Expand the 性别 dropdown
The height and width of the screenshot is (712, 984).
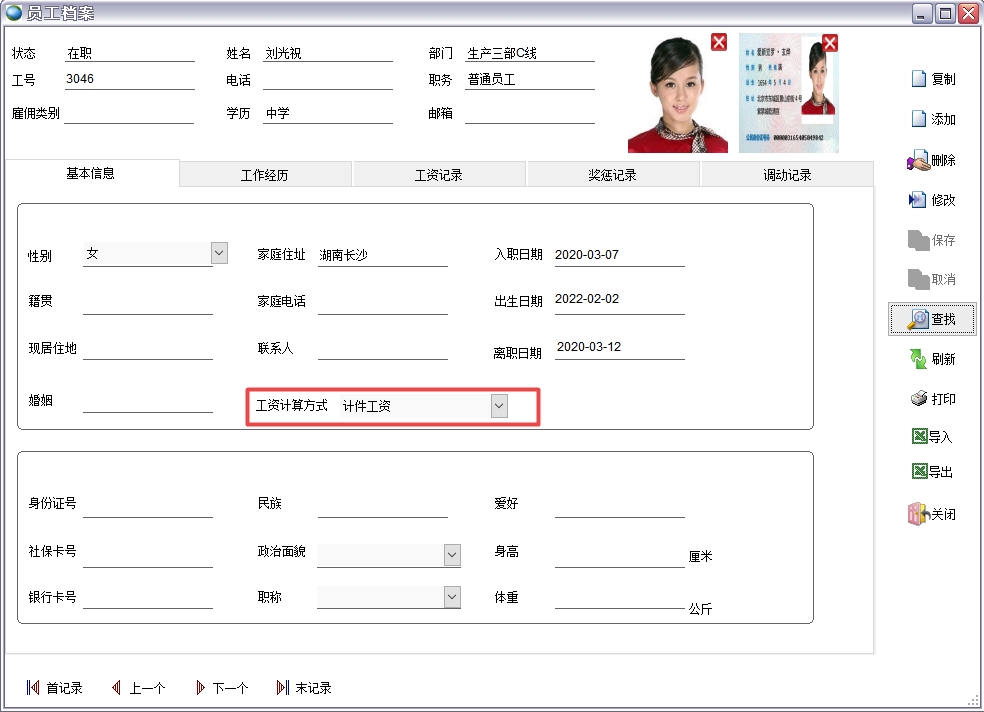pos(220,254)
